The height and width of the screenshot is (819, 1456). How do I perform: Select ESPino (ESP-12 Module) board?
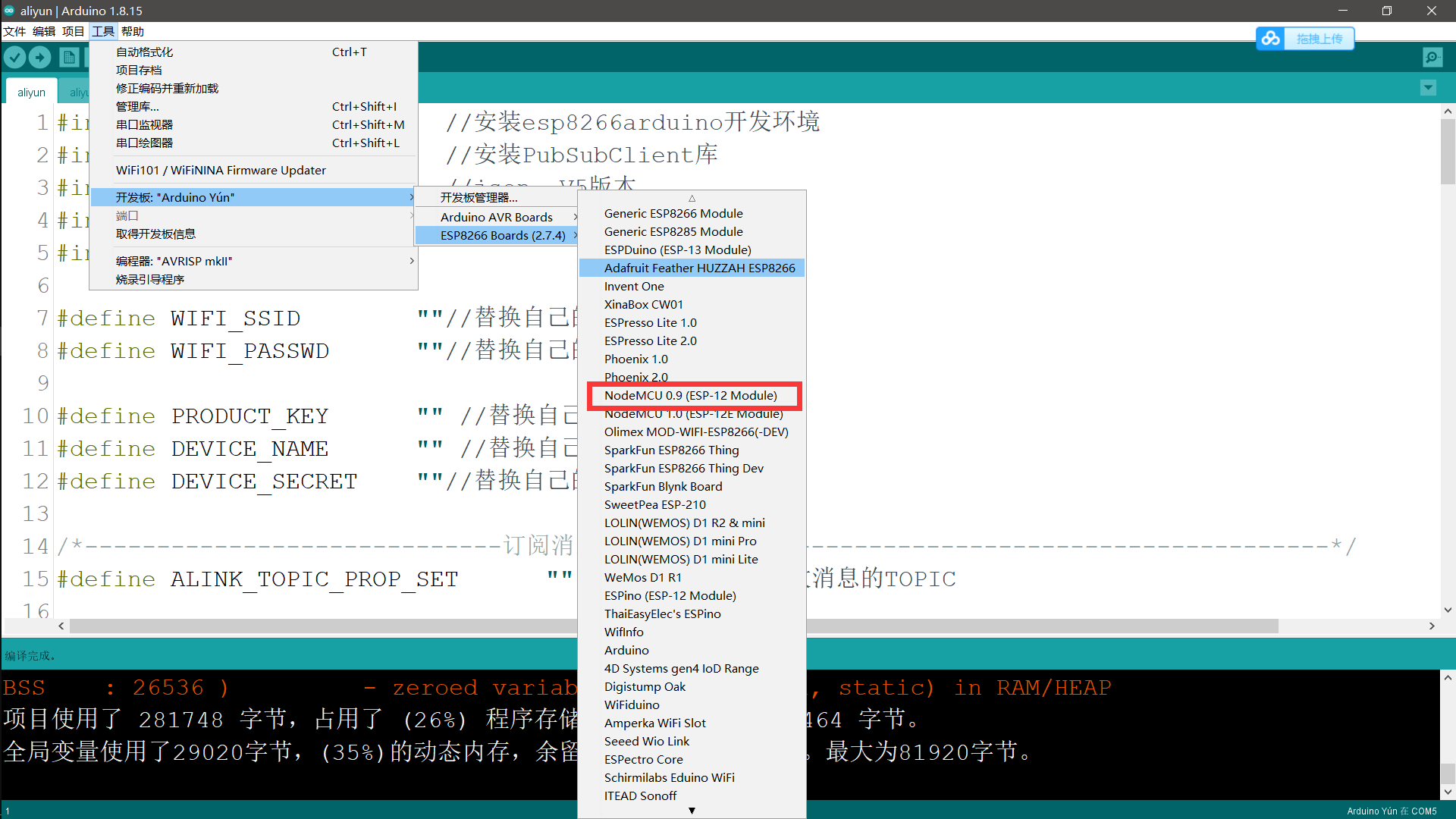(x=692, y=595)
